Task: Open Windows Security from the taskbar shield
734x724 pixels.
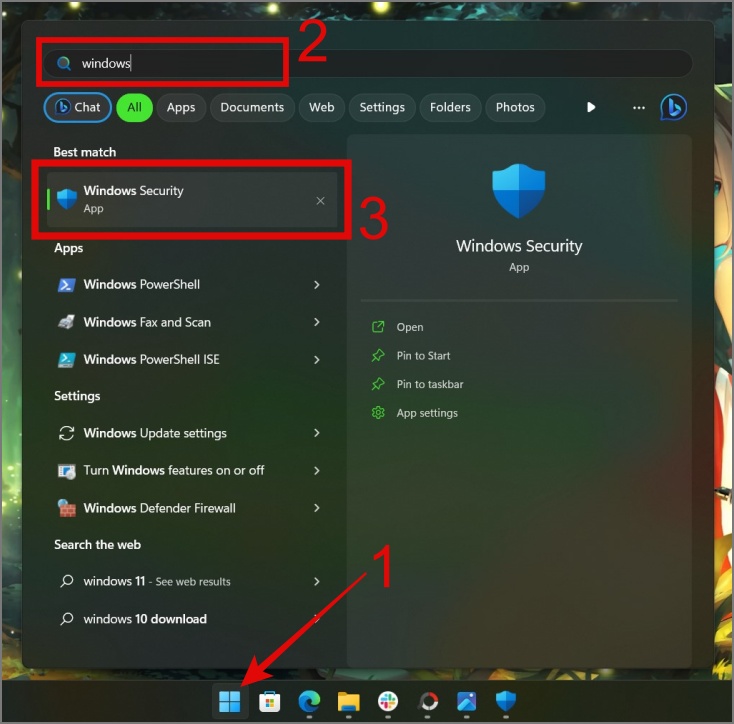Action: pos(506,701)
